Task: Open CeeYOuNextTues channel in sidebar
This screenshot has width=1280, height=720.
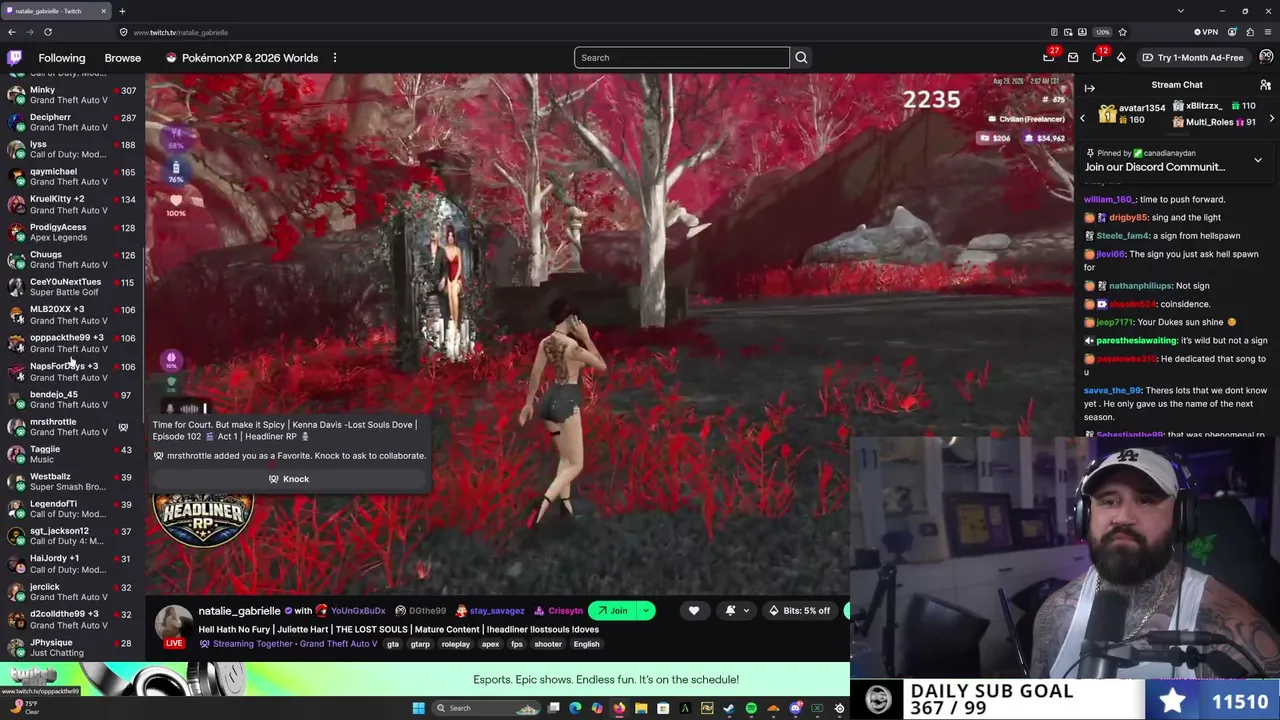Action: tap(72, 287)
